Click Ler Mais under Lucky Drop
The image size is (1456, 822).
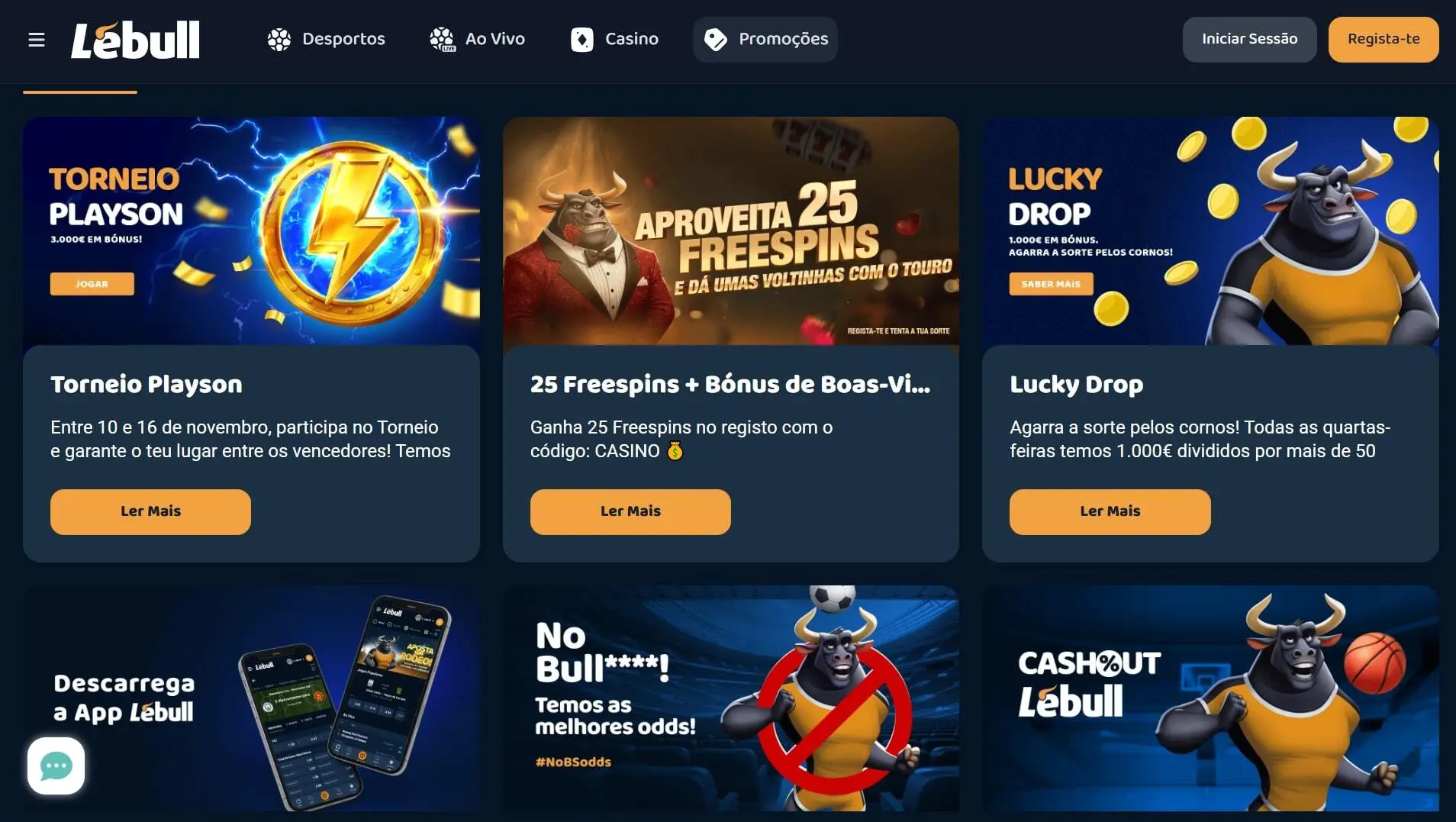pos(1110,511)
